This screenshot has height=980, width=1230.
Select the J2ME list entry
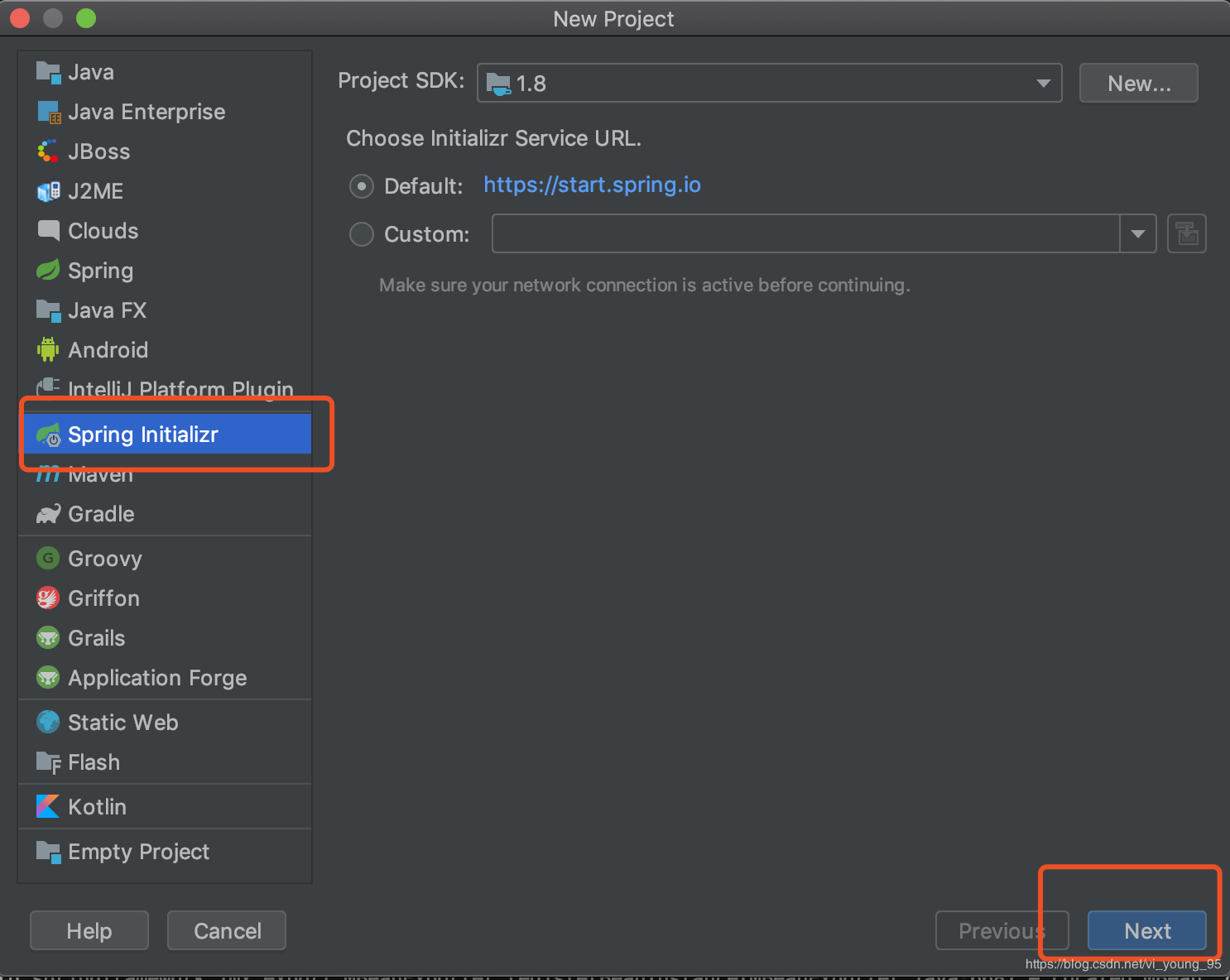pos(166,192)
